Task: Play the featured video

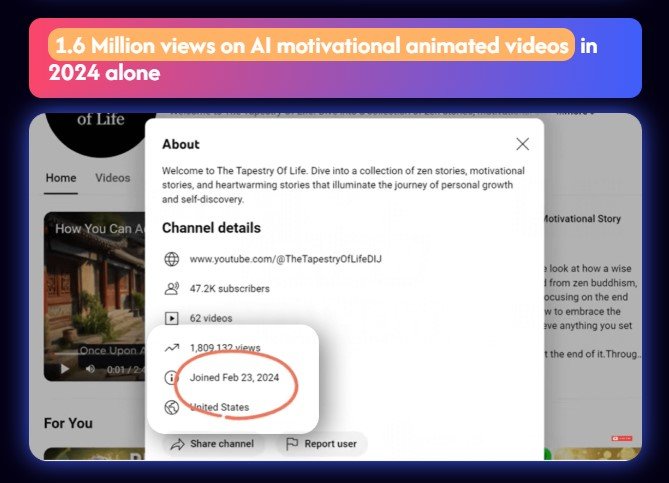Action: tap(64, 369)
